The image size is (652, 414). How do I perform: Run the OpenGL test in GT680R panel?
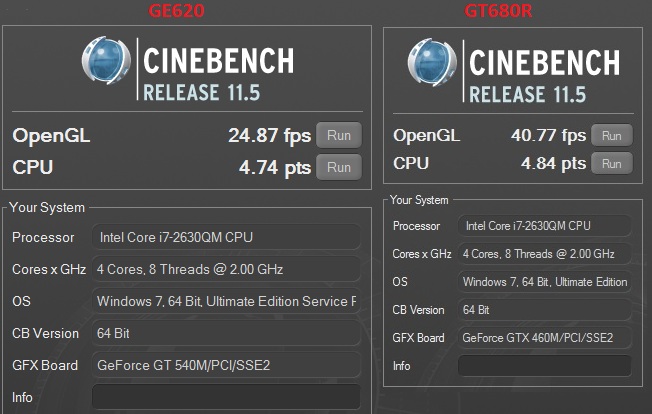[x=611, y=135]
